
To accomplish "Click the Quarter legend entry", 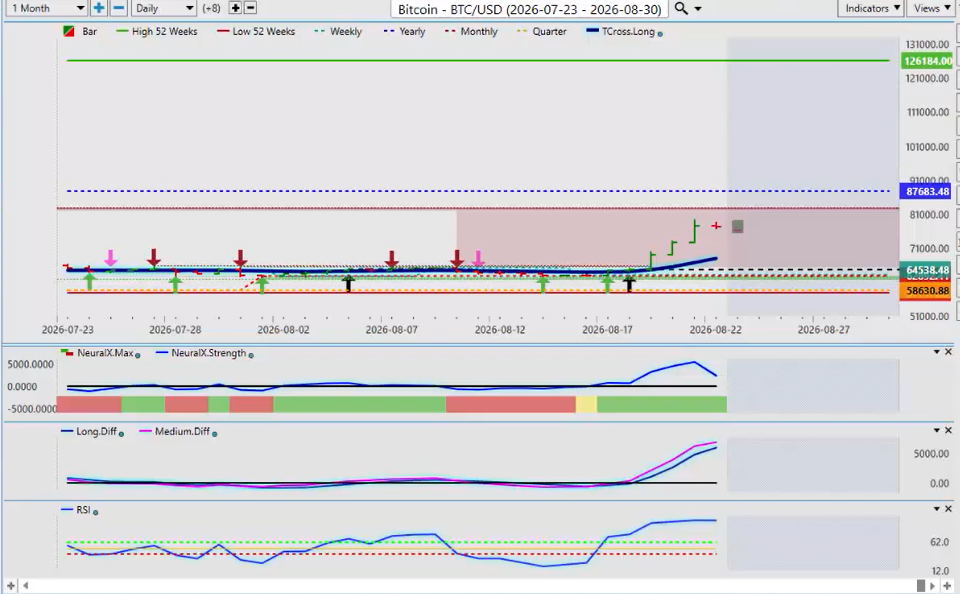I will pos(542,31).
